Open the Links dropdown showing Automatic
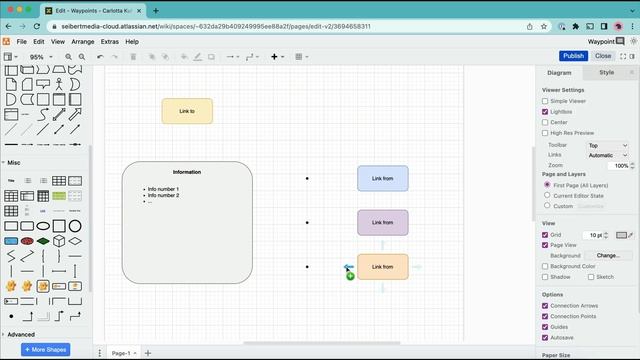Viewport: 640px width, 360px height. pyautogui.click(x=607, y=155)
